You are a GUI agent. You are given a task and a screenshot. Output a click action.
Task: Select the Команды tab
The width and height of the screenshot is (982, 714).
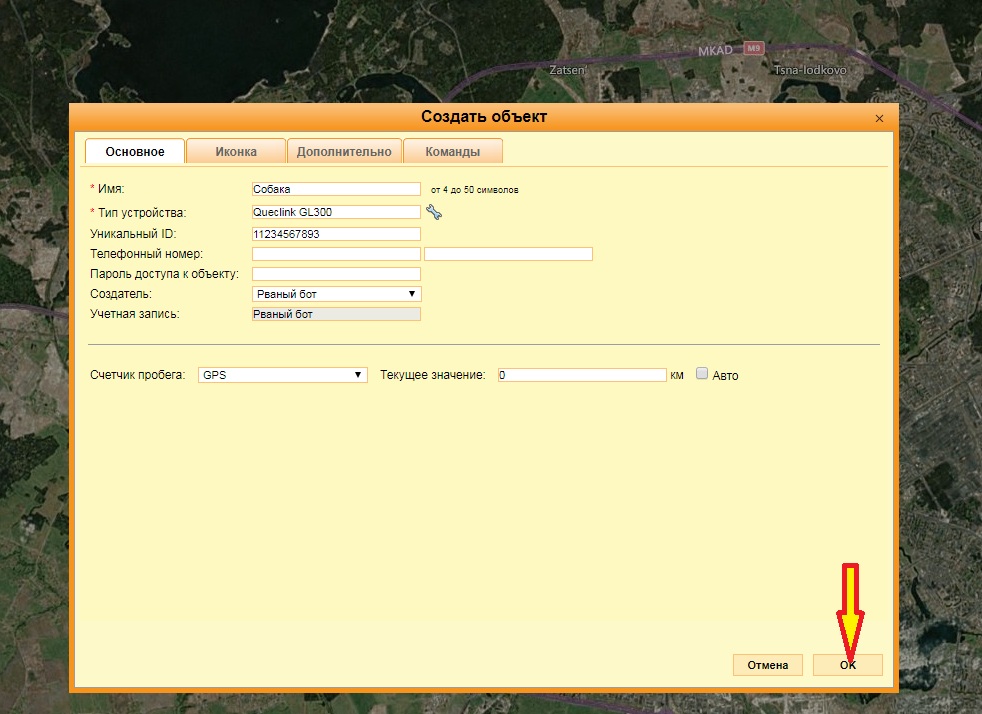pyautogui.click(x=452, y=152)
